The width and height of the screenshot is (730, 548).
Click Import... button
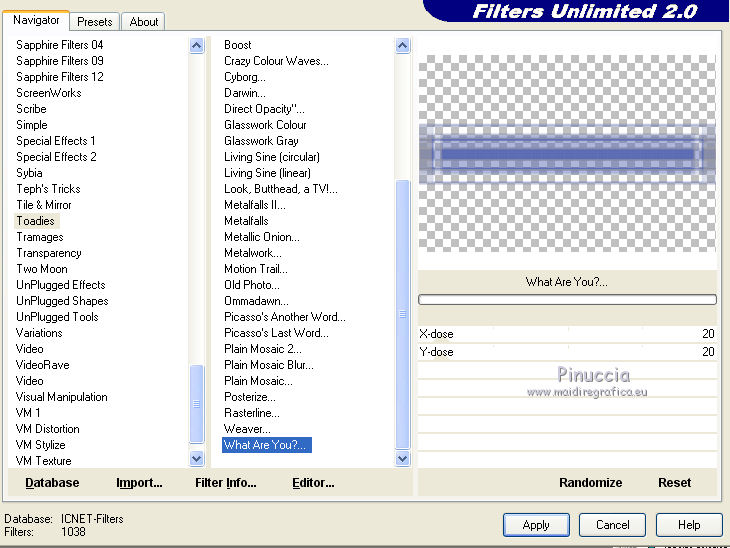pyautogui.click(x=139, y=483)
